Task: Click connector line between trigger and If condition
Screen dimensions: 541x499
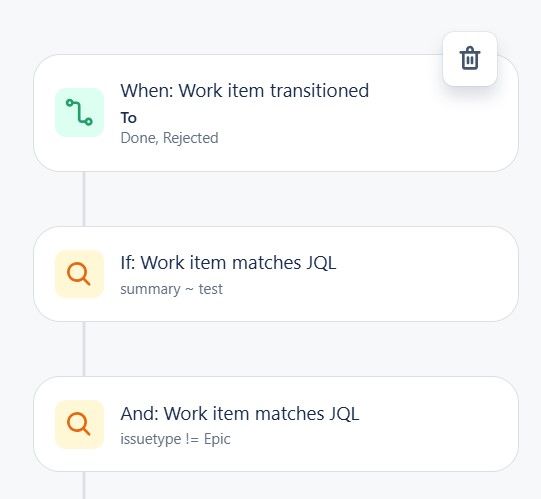Action: 84,199
